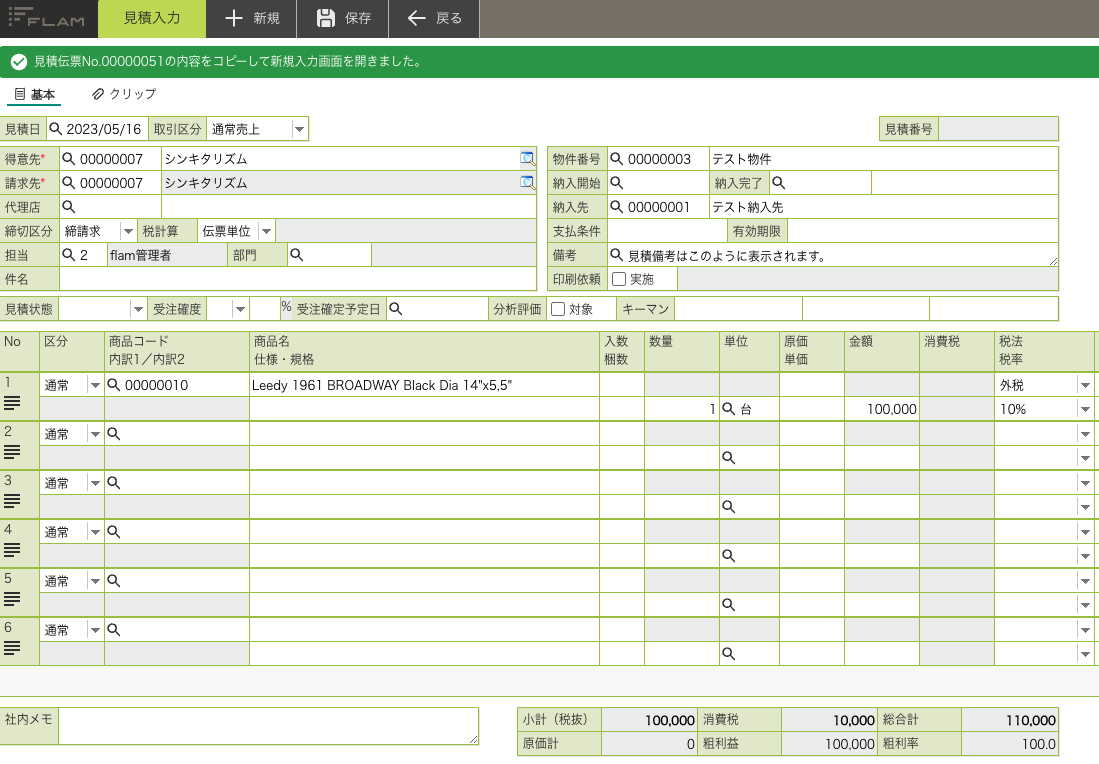The height and width of the screenshot is (764, 1099).
Task: Expand row 1 区分 dropdown
Action: 95,385
